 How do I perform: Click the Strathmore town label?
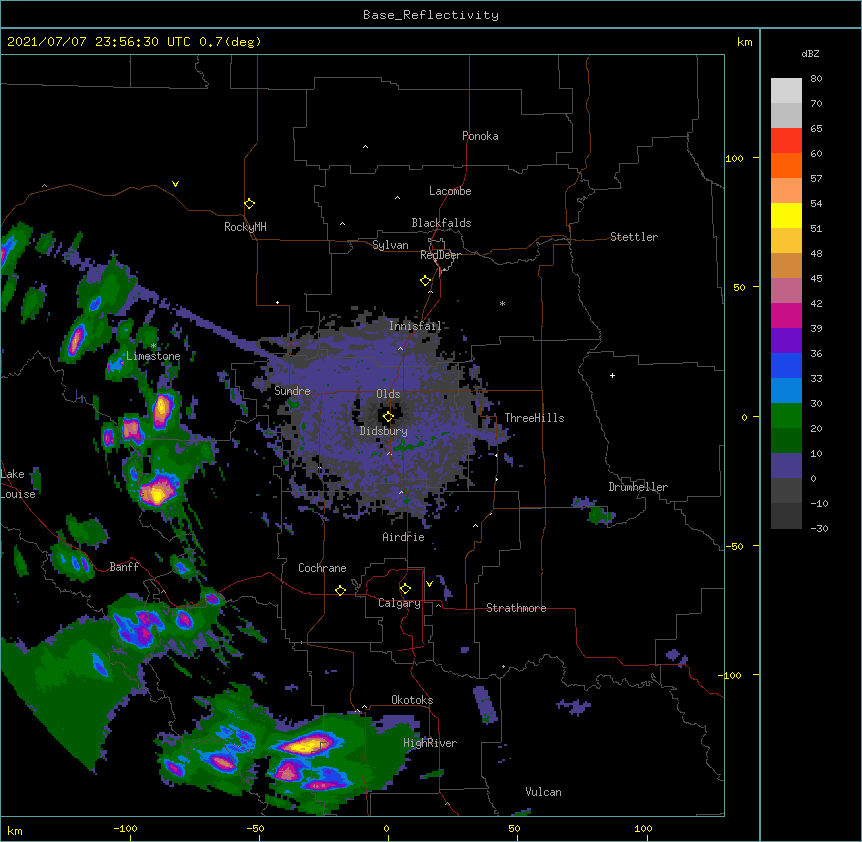pyautogui.click(x=516, y=608)
